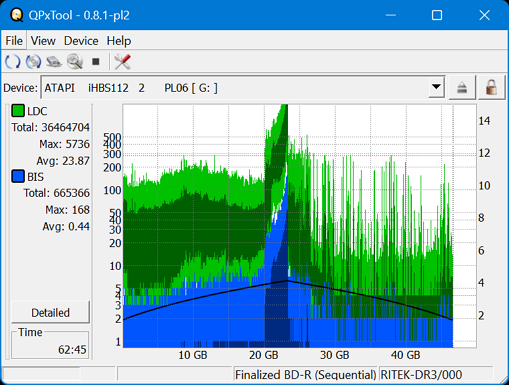This screenshot has height=385, width=509.
Task: Maximize the QPxTool window
Action: [x=437, y=15]
